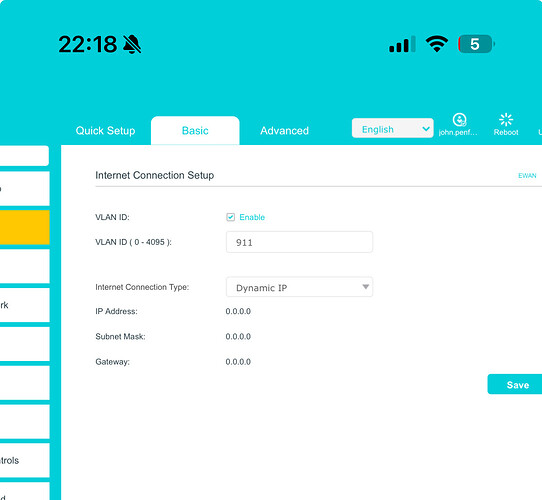Open the sidebar item ending in 'rk'
The image size is (542, 500).
25,305
